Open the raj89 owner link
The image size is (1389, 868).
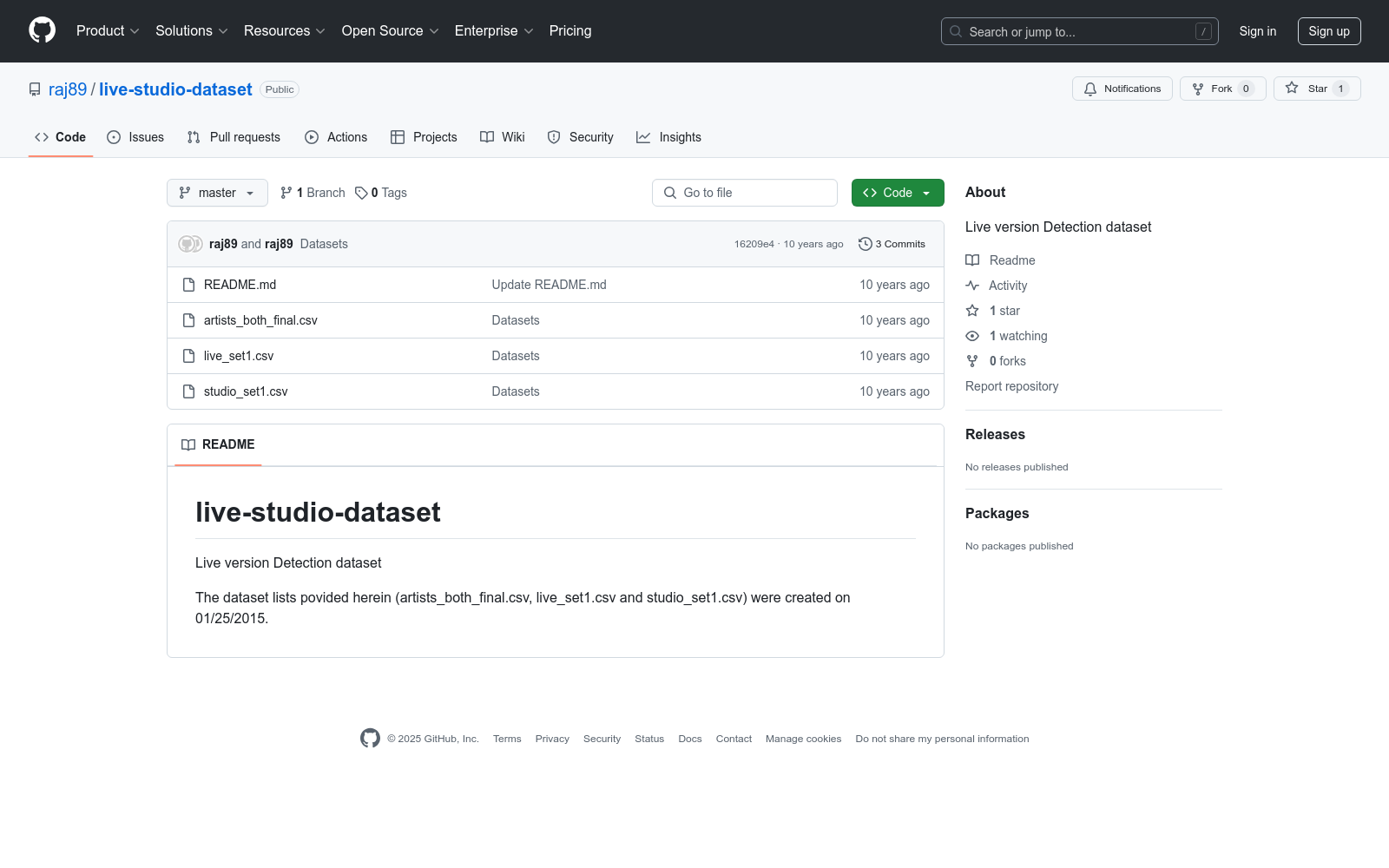coord(68,89)
